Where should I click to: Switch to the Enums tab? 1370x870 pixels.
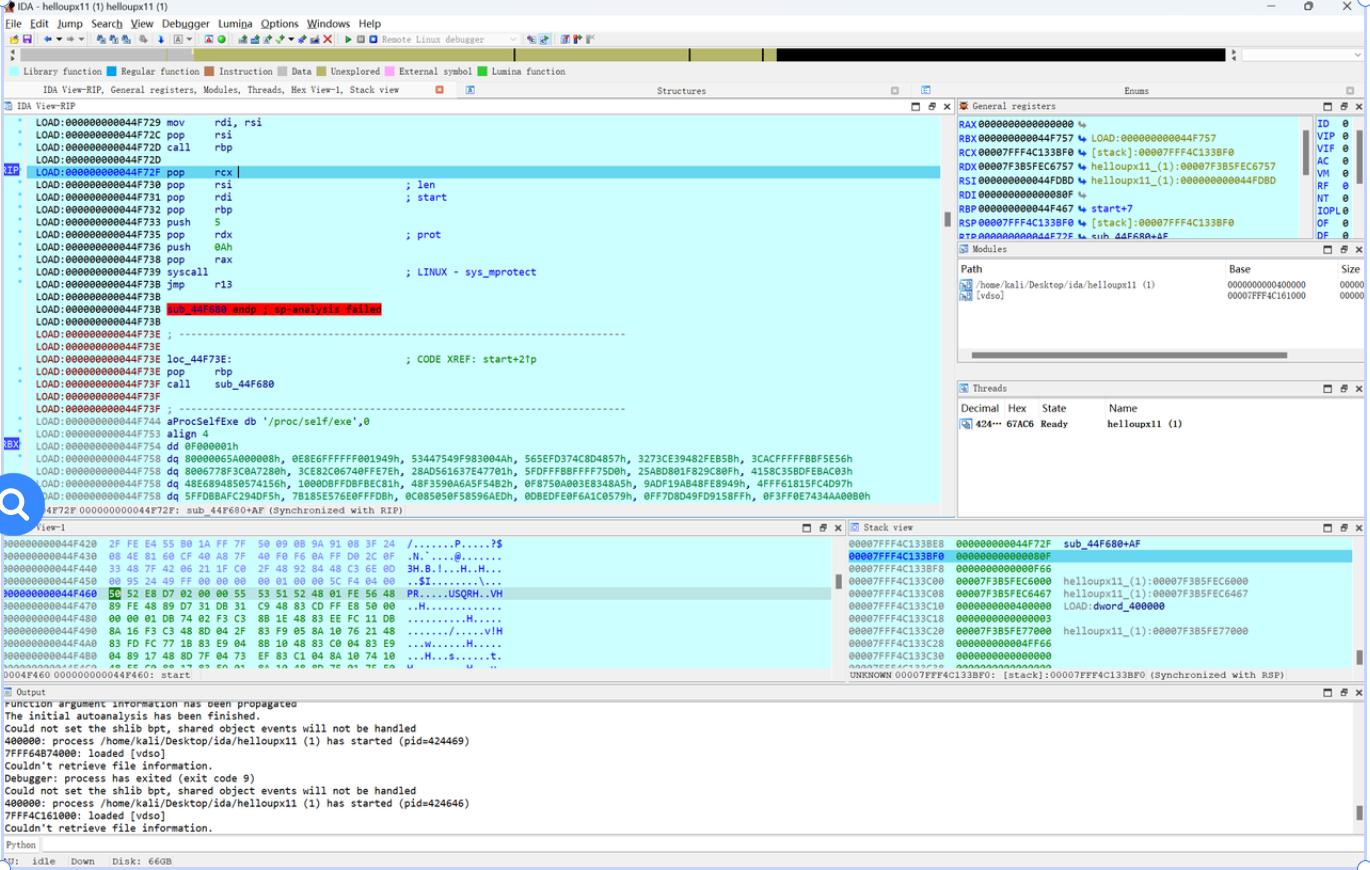coord(1137,90)
